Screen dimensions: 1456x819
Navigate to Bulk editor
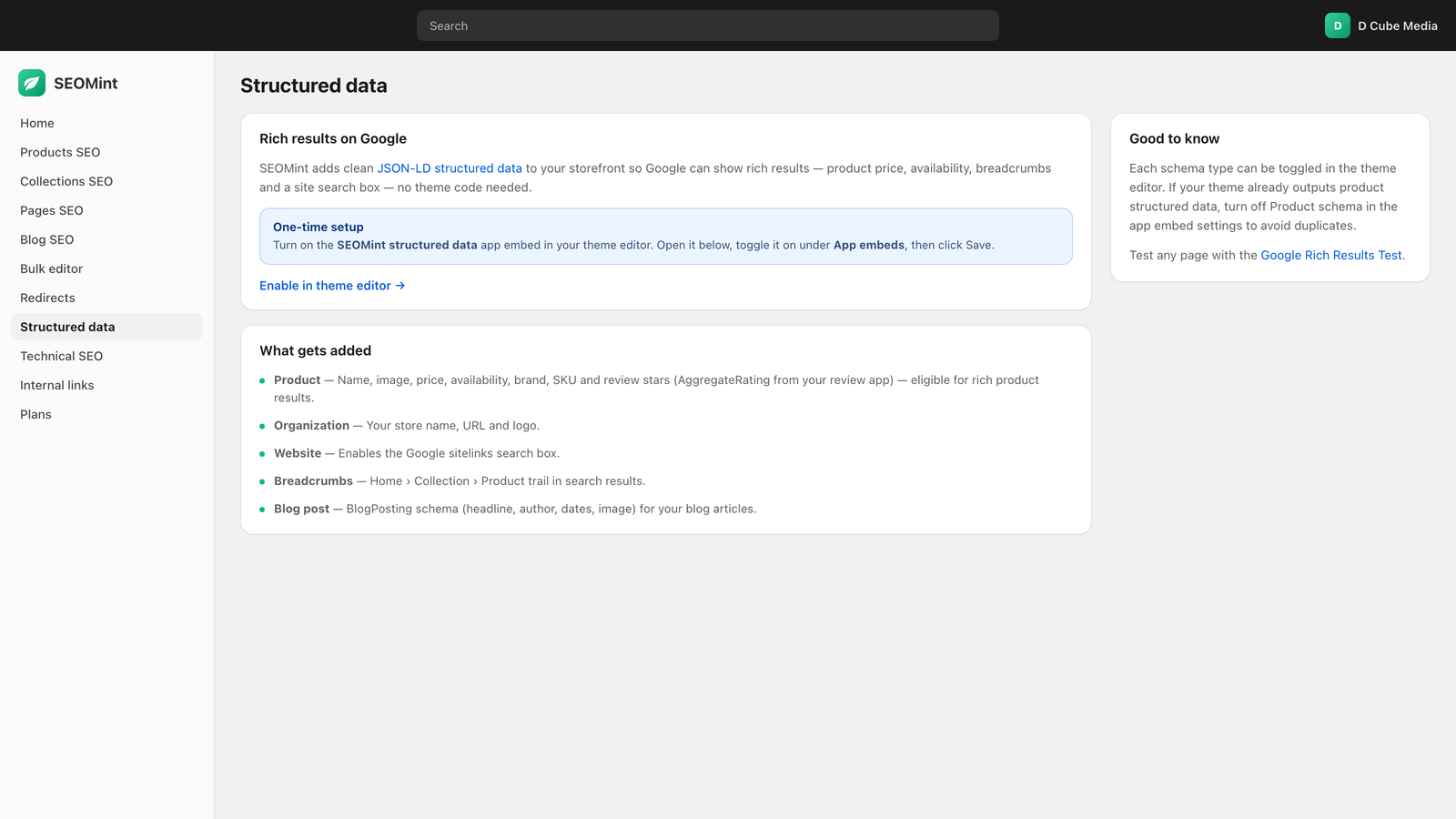coord(106,268)
